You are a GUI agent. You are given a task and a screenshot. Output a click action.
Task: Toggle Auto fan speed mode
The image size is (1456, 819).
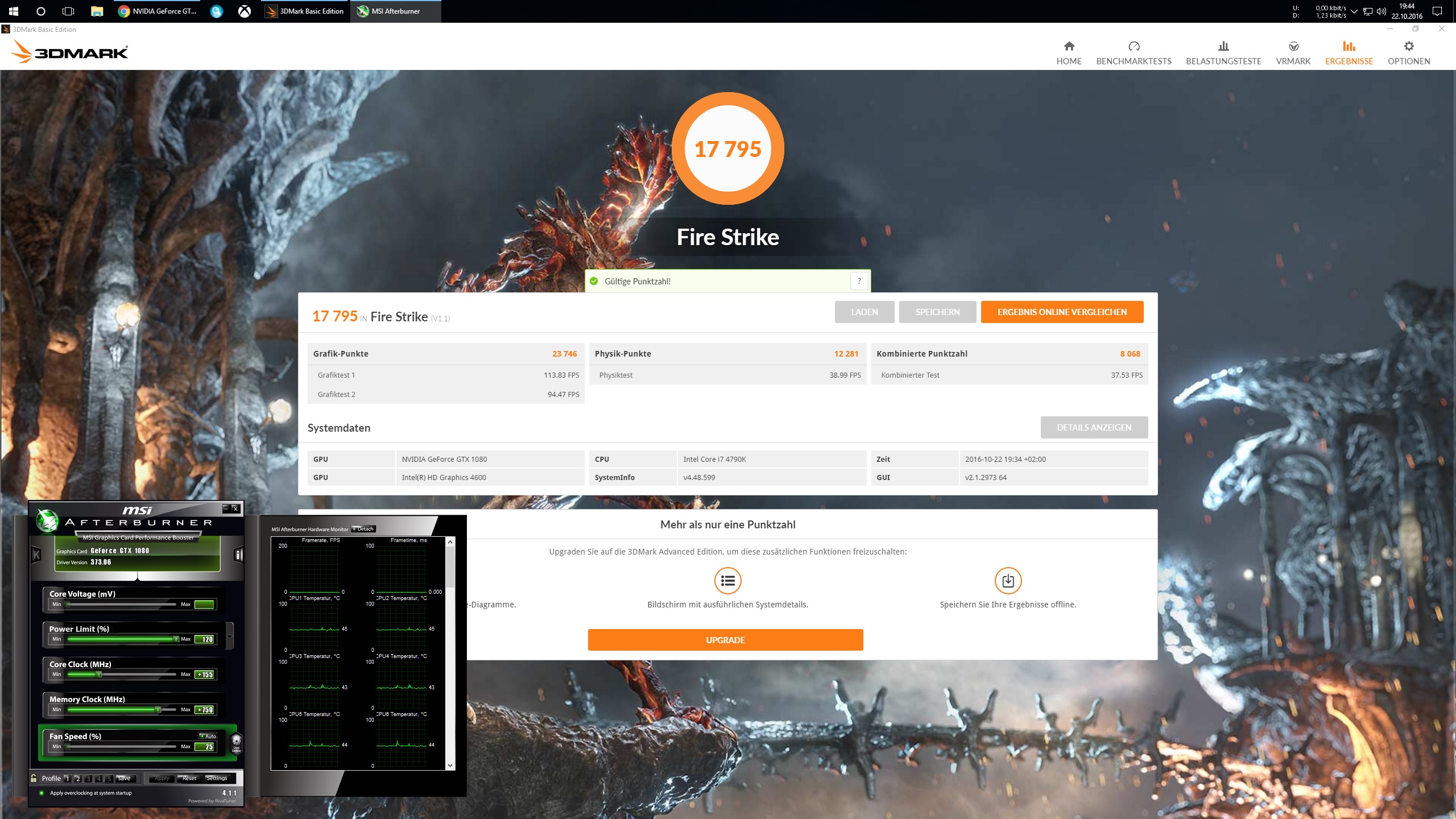(x=208, y=736)
